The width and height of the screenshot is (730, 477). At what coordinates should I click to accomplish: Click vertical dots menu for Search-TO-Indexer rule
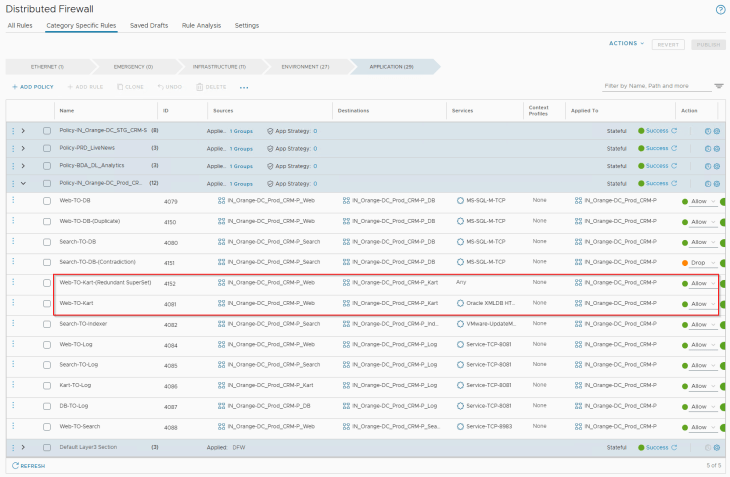pyautogui.click(x=13, y=324)
